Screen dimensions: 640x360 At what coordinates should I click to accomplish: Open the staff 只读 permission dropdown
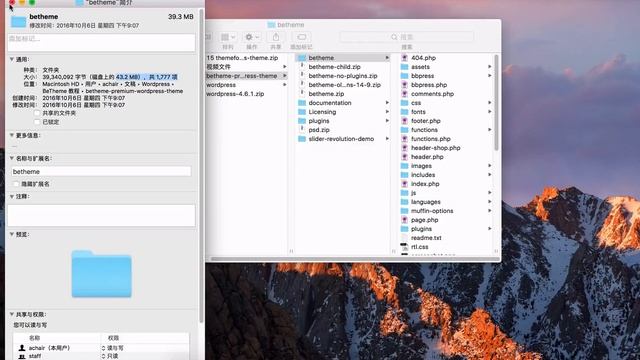point(110,356)
